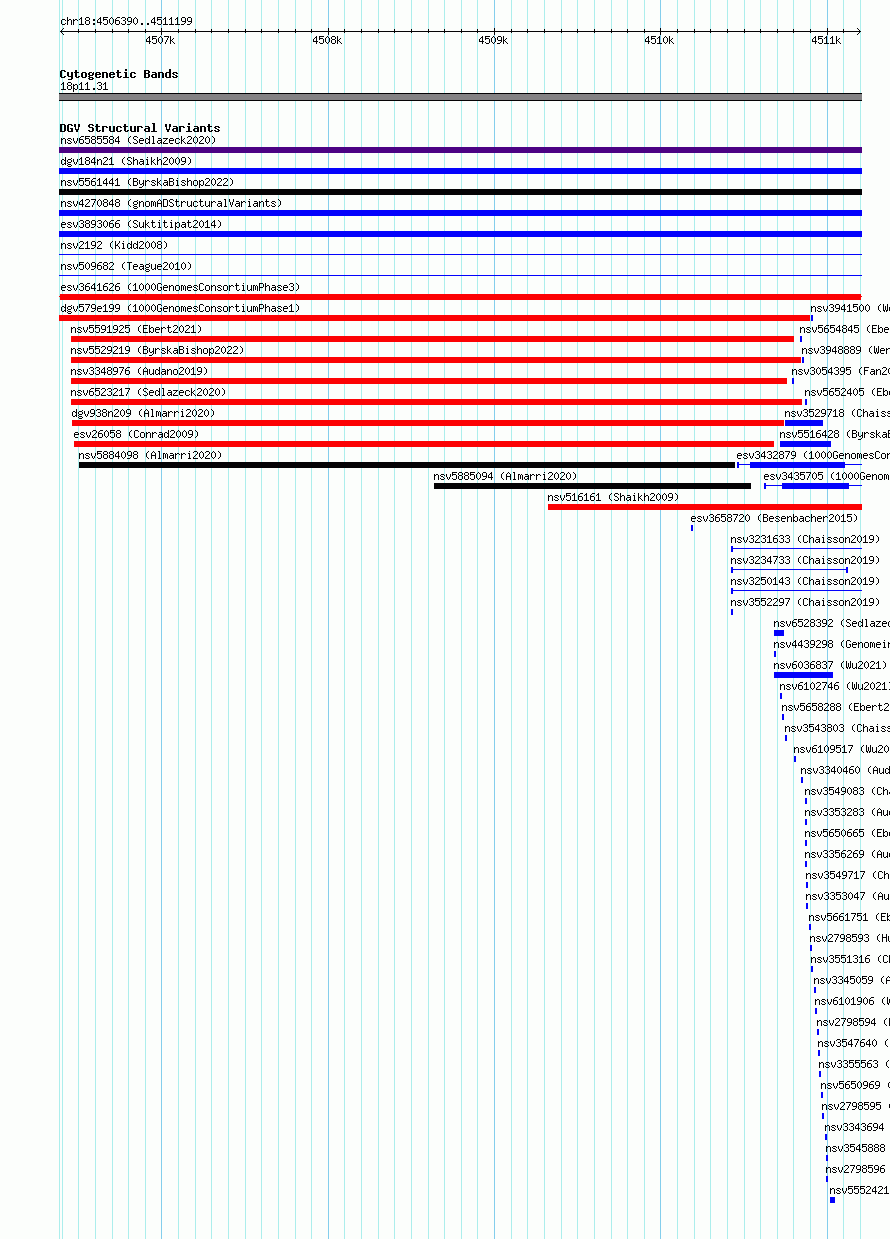Select the dgv184n21 (Shaikh2009) label
This screenshot has height=1239, width=890.
coord(126,161)
